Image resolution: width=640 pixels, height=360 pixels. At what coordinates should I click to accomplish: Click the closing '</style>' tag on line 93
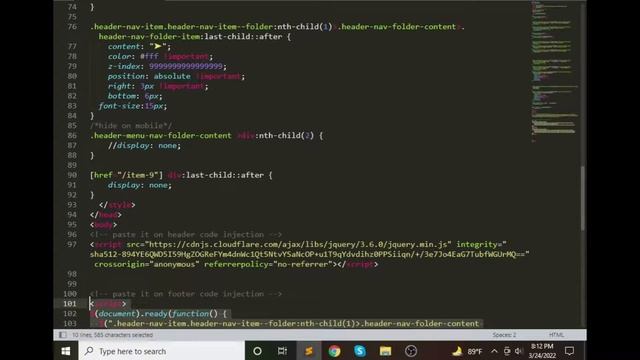[117, 205]
